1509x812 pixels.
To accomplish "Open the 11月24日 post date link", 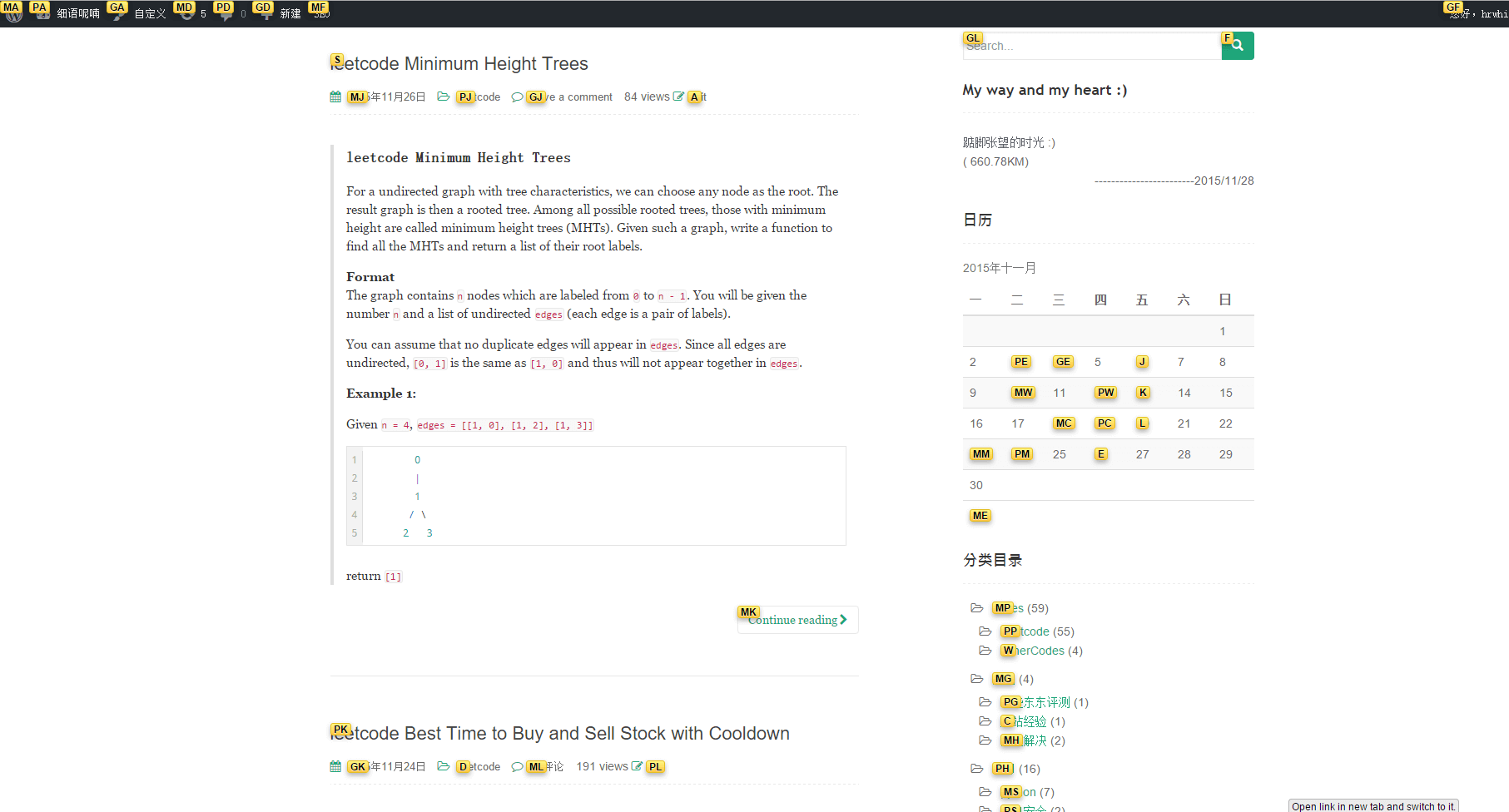I will coord(387,767).
